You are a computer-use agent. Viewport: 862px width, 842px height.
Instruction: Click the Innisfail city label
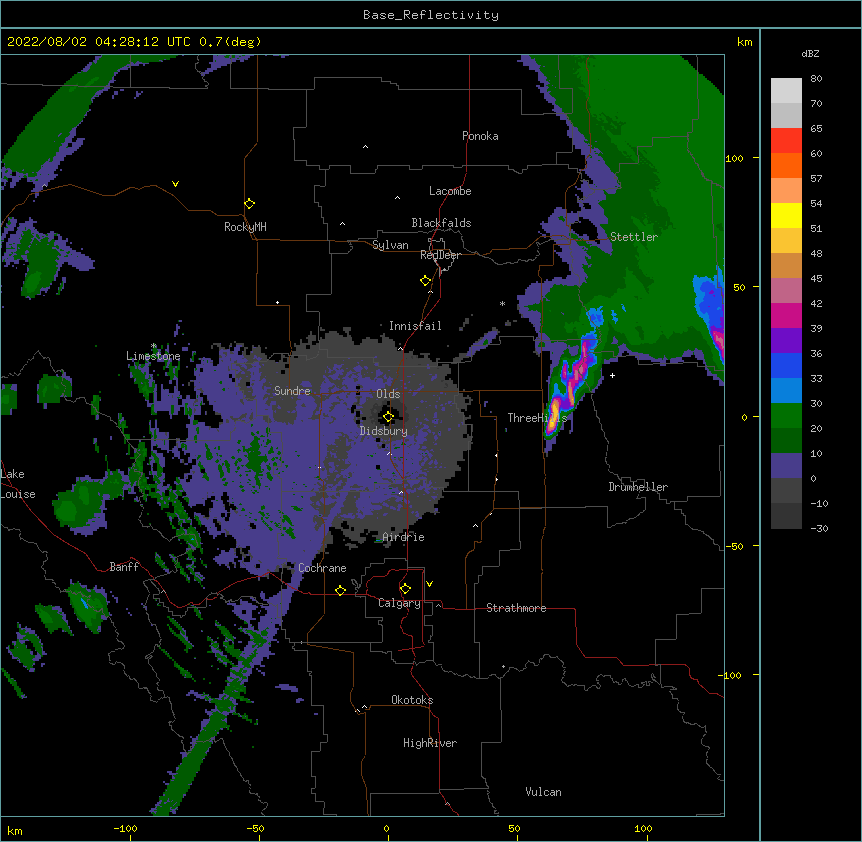(x=415, y=326)
